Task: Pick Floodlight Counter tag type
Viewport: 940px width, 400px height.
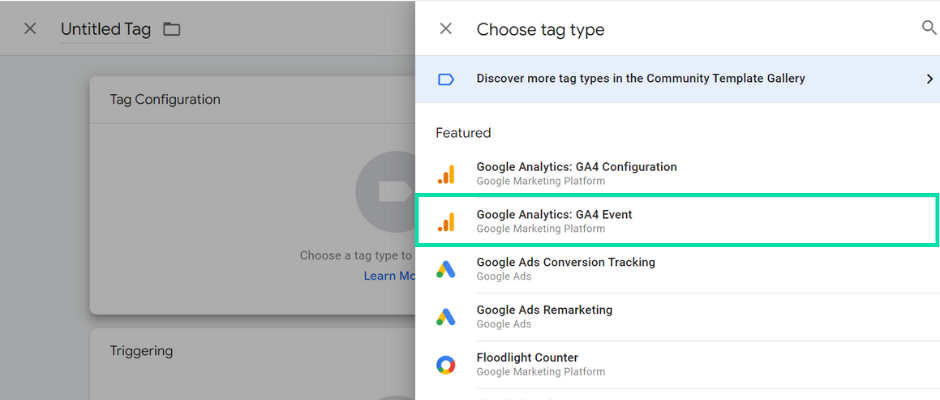Action: (527, 357)
